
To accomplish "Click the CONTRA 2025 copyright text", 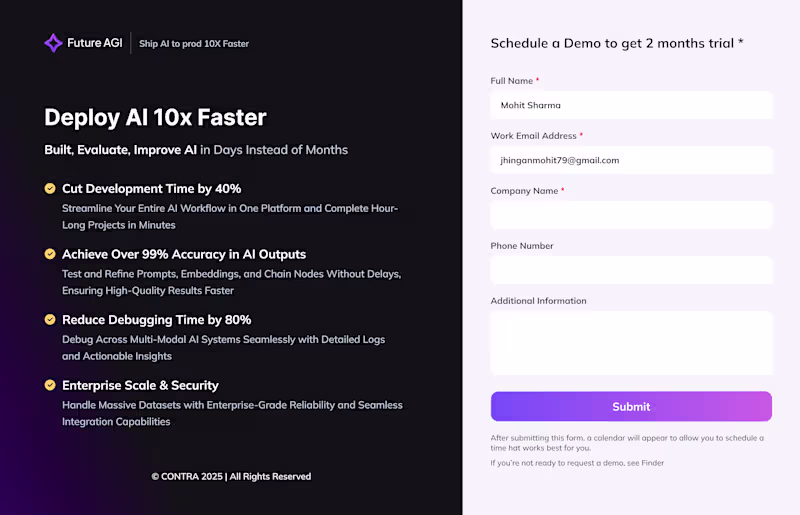I will (x=231, y=476).
